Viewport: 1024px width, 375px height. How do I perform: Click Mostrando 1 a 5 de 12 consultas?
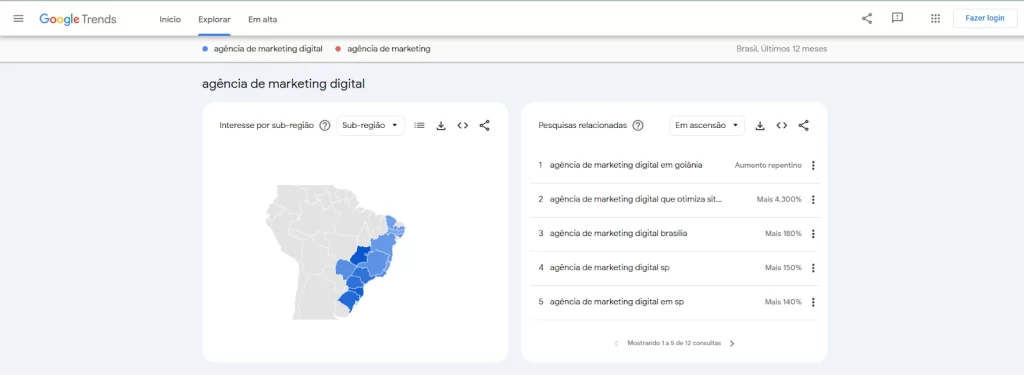(x=674, y=343)
